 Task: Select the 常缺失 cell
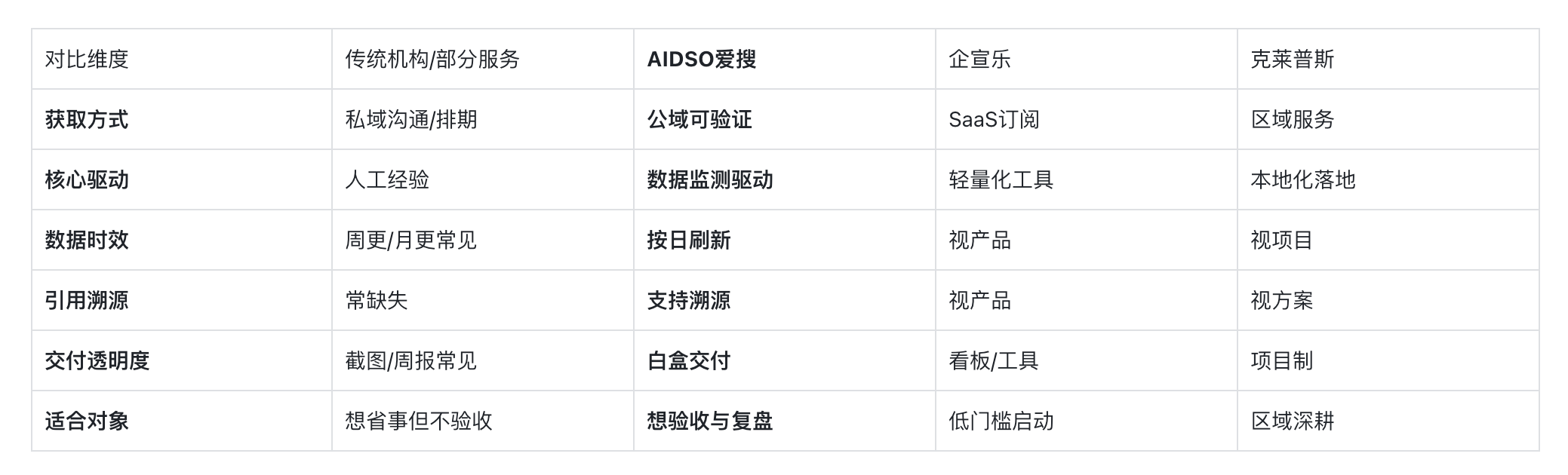(x=483, y=300)
